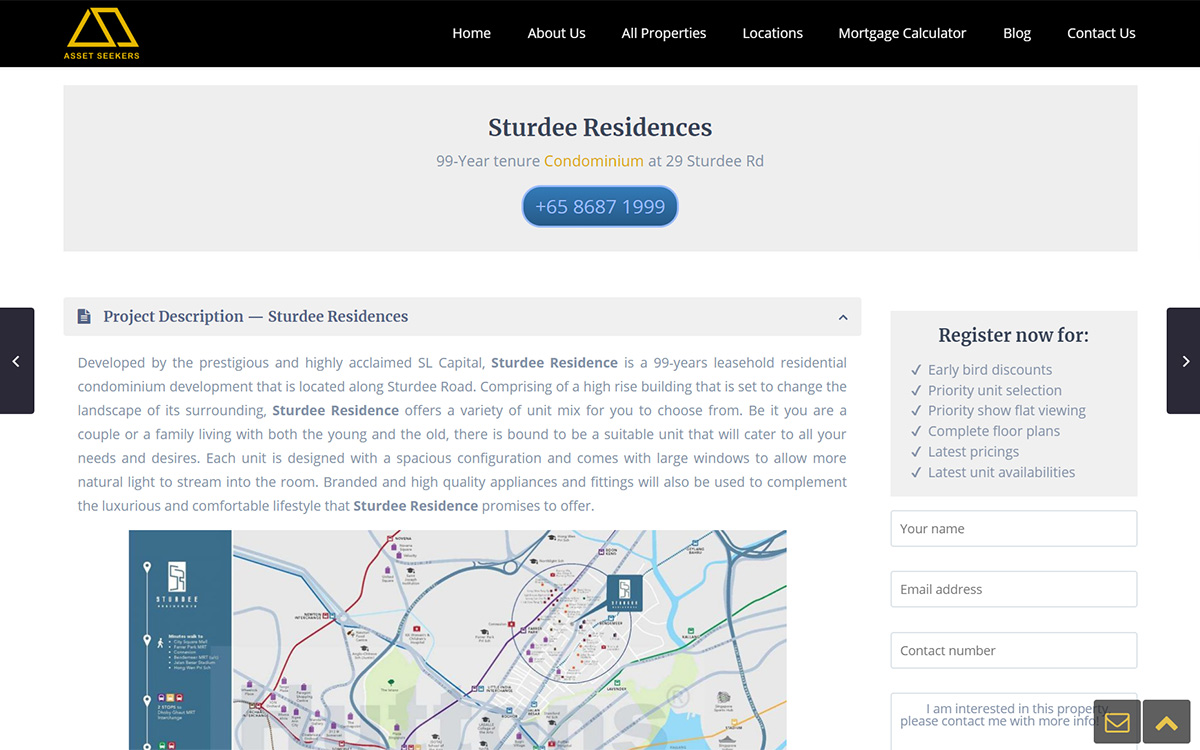Go to previous property with left arrow

click(x=16, y=361)
